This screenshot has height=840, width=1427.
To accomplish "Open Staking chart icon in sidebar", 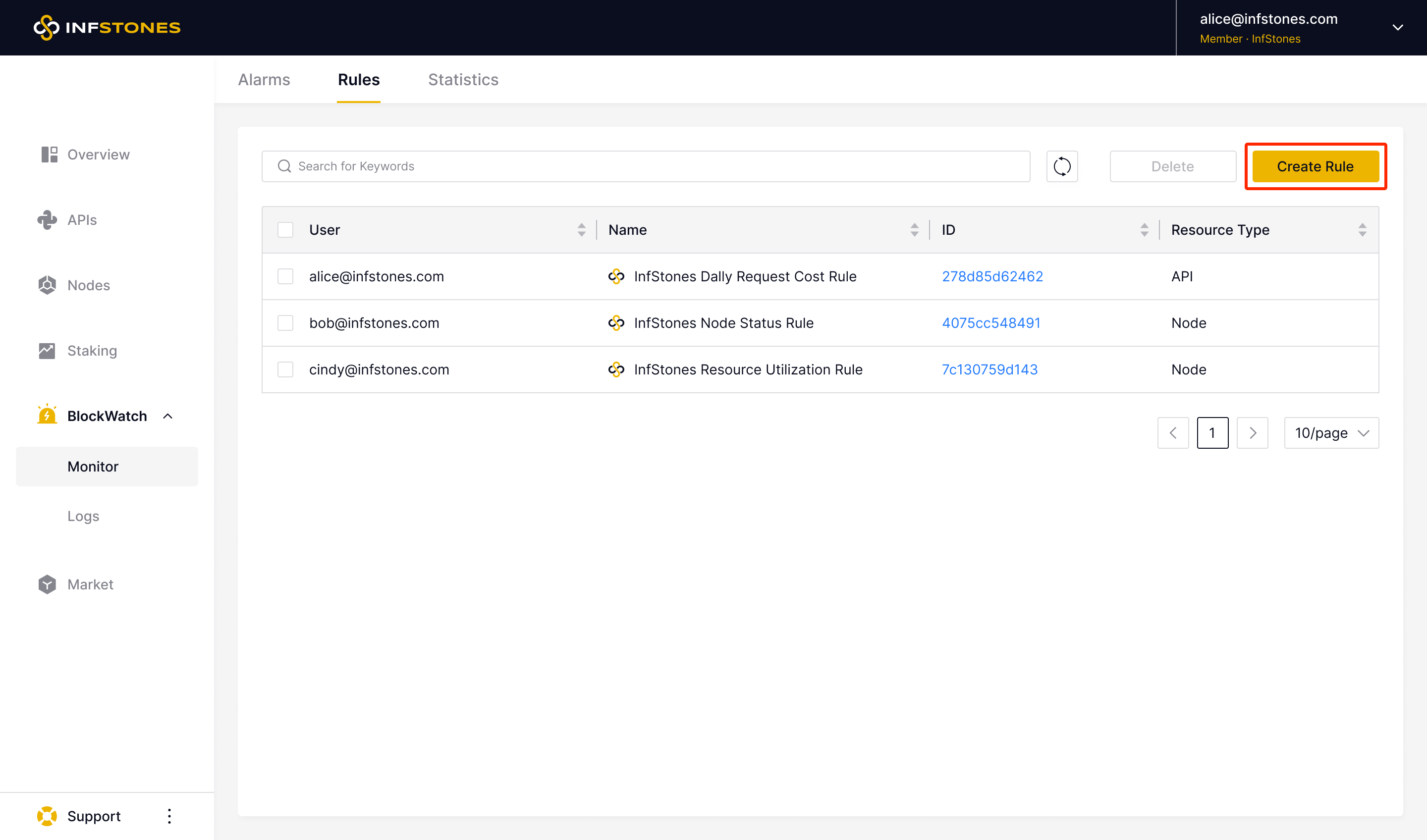I will (47, 351).
